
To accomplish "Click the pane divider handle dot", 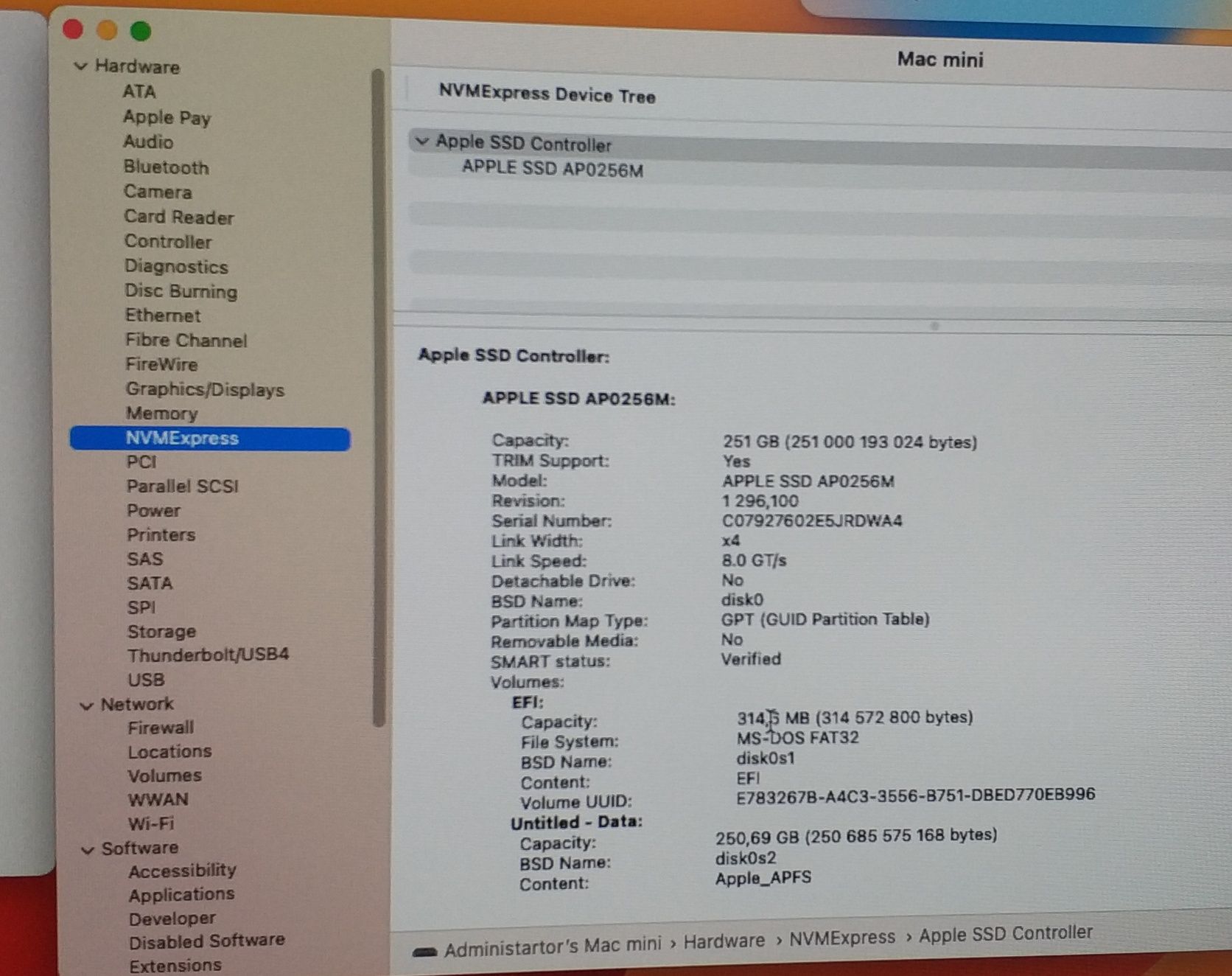I will [934, 326].
